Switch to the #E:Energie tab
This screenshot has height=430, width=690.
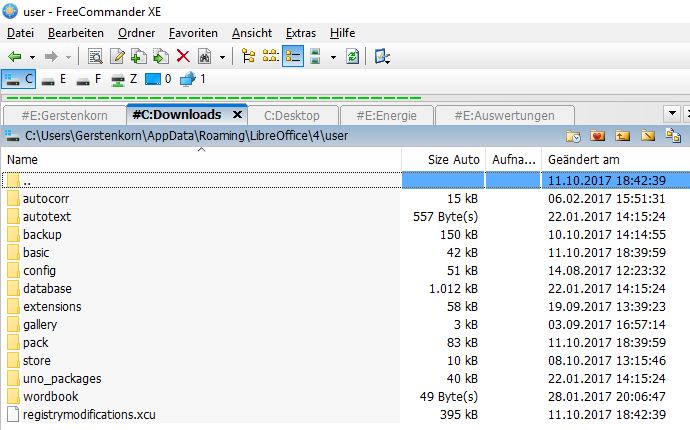click(386, 116)
